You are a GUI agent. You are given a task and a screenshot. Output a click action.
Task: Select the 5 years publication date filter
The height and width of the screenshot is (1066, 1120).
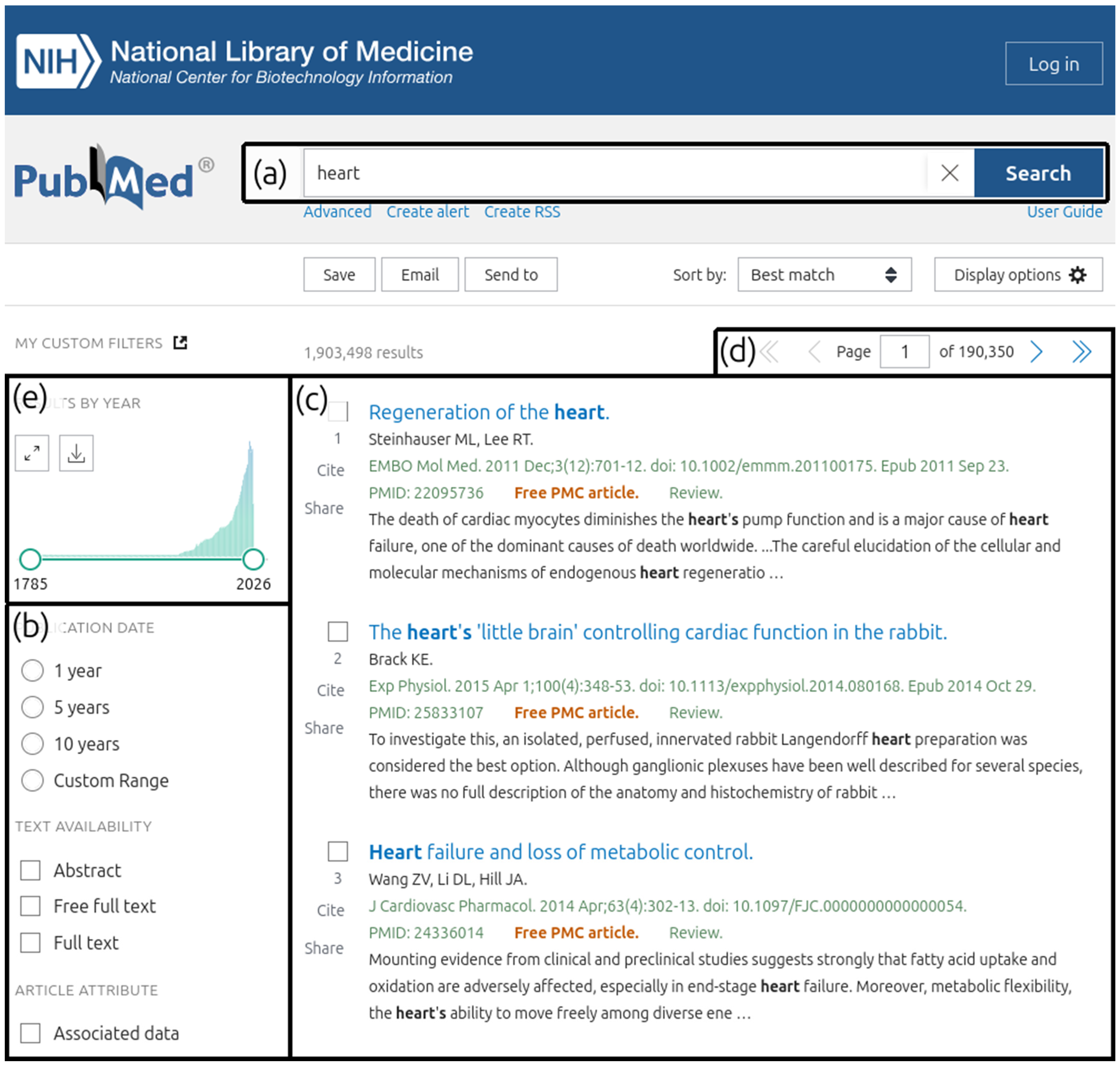[32, 707]
